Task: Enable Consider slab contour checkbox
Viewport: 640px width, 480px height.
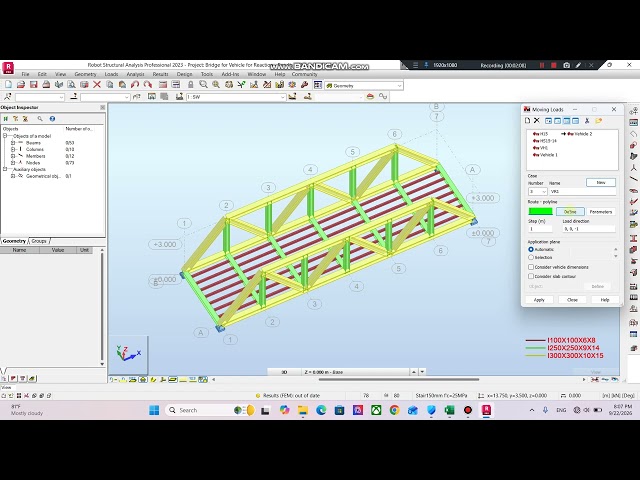Action: point(531,276)
